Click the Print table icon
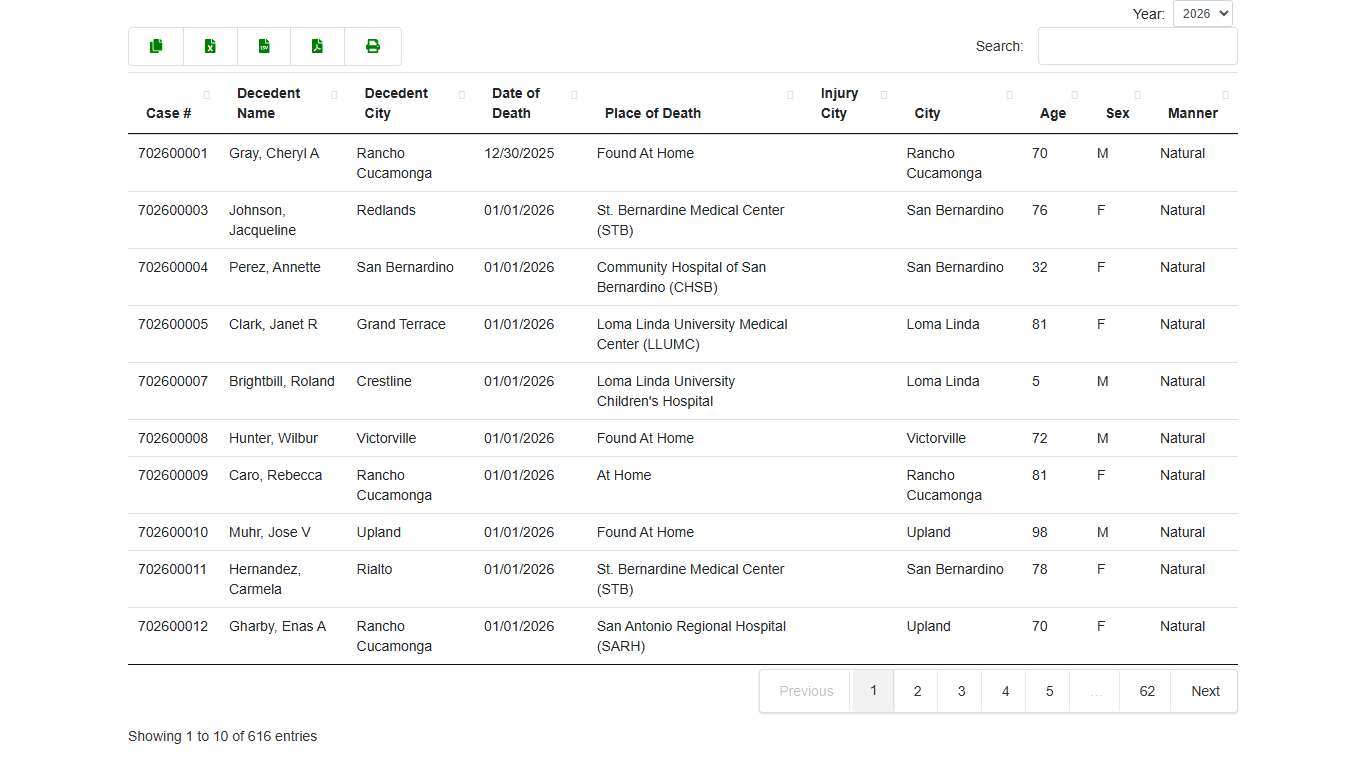This screenshot has width=1366, height=768. point(372,46)
